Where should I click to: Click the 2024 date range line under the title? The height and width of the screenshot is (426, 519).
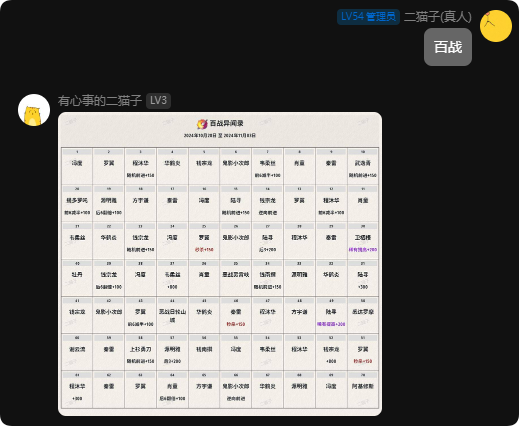[220, 135]
